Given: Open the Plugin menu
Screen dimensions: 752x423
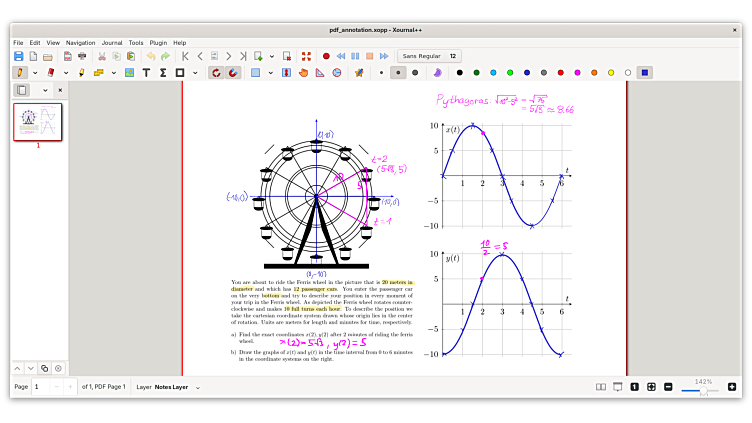Looking at the screenshot, I should click(158, 43).
